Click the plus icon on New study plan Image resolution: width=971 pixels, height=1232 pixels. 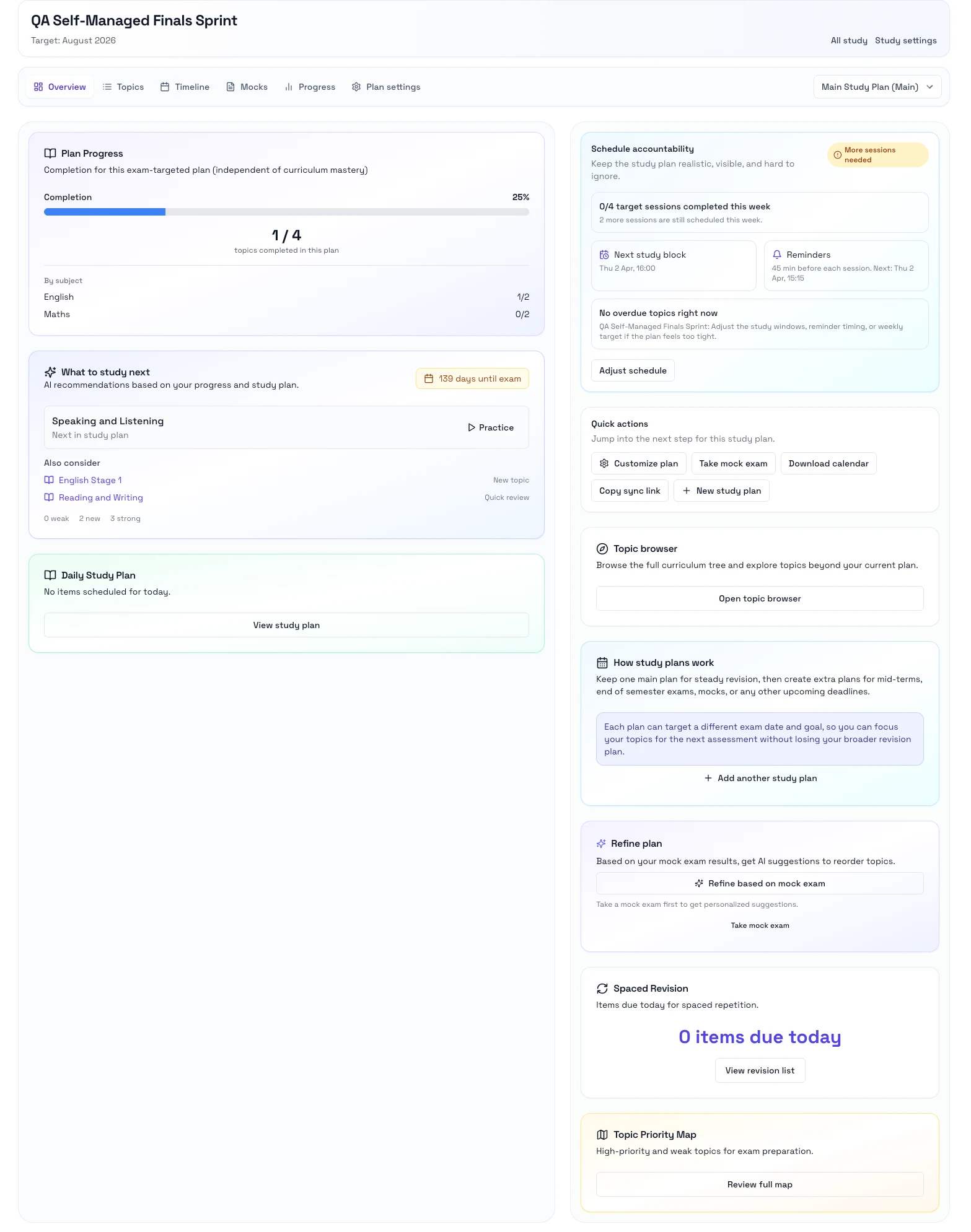pyautogui.click(x=687, y=491)
